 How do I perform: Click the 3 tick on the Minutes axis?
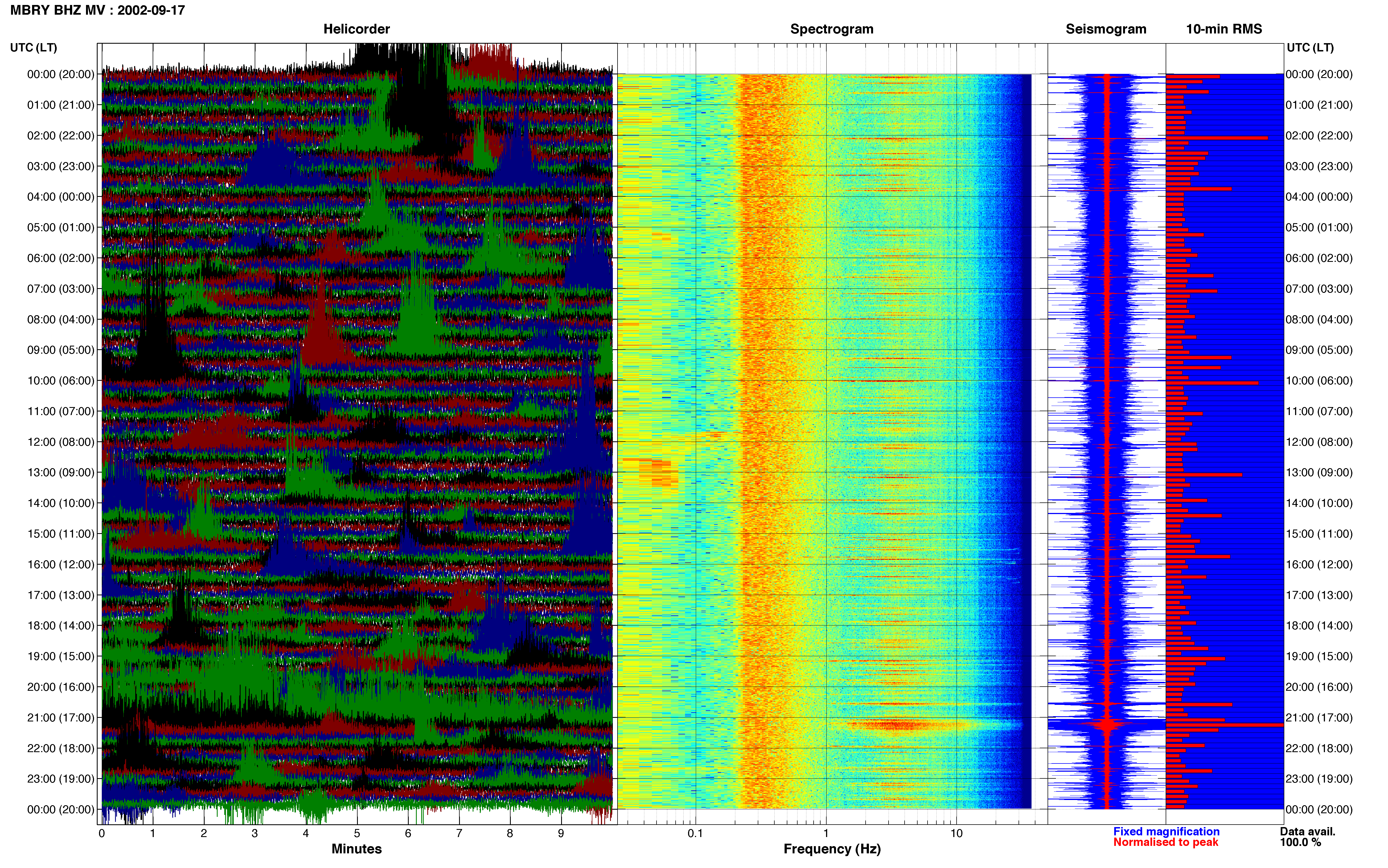point(255,833)
